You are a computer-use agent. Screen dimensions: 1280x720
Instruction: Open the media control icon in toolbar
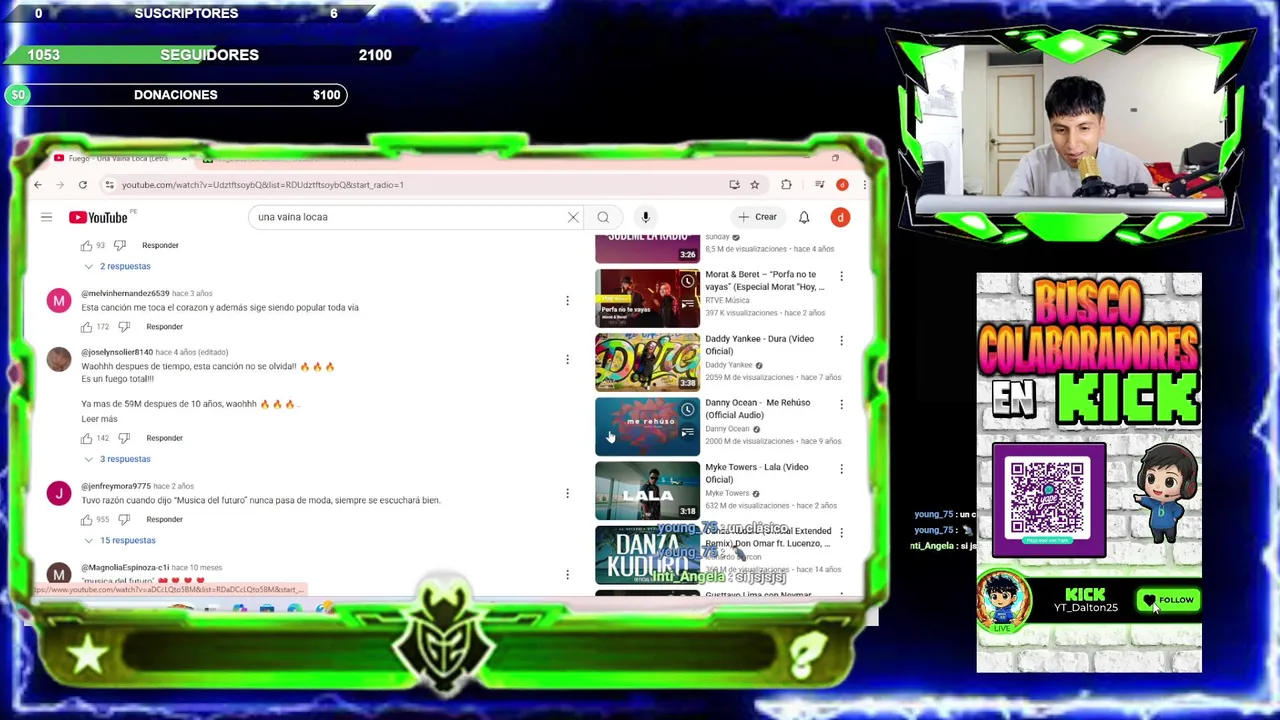coord(819,185)
